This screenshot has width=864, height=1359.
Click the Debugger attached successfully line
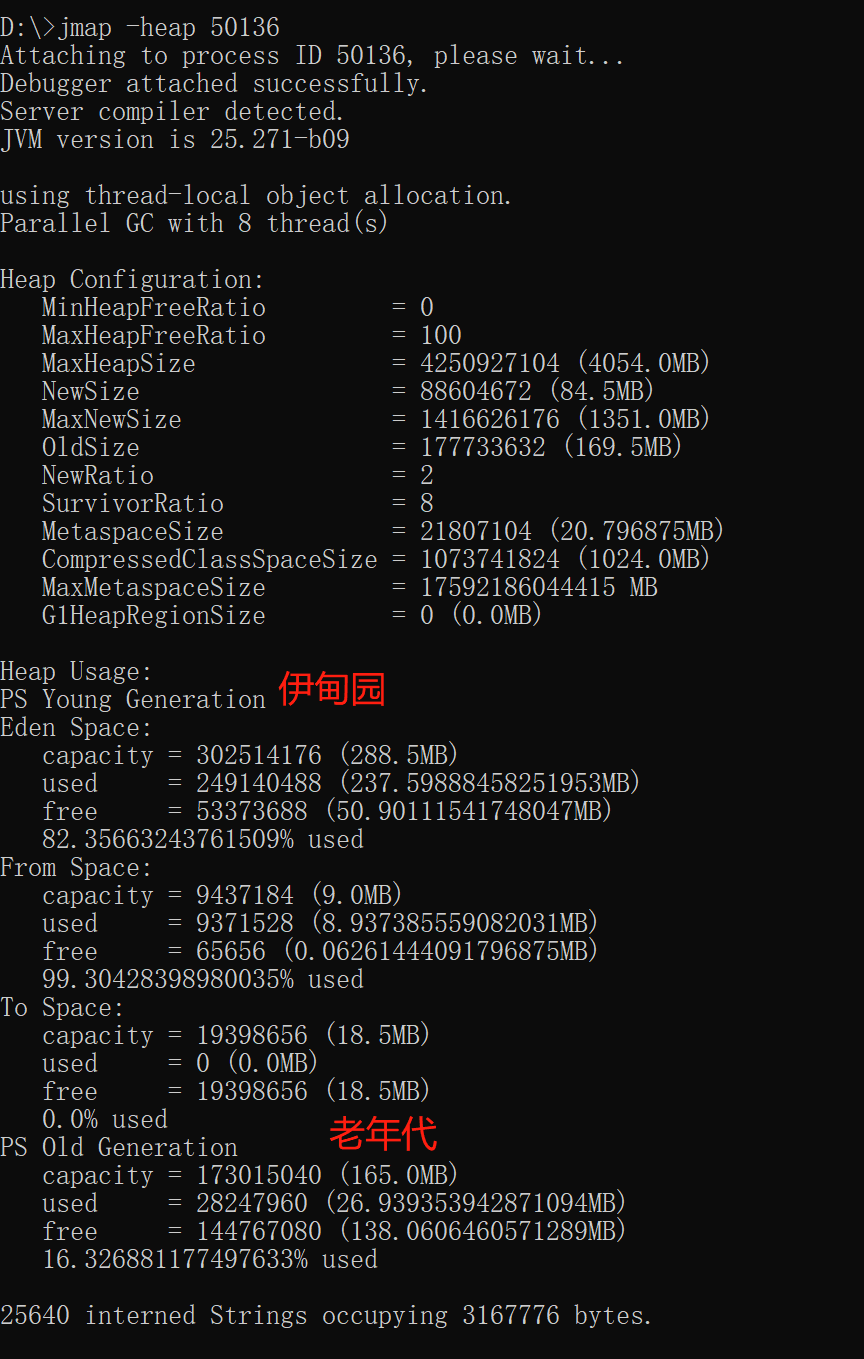214,83
